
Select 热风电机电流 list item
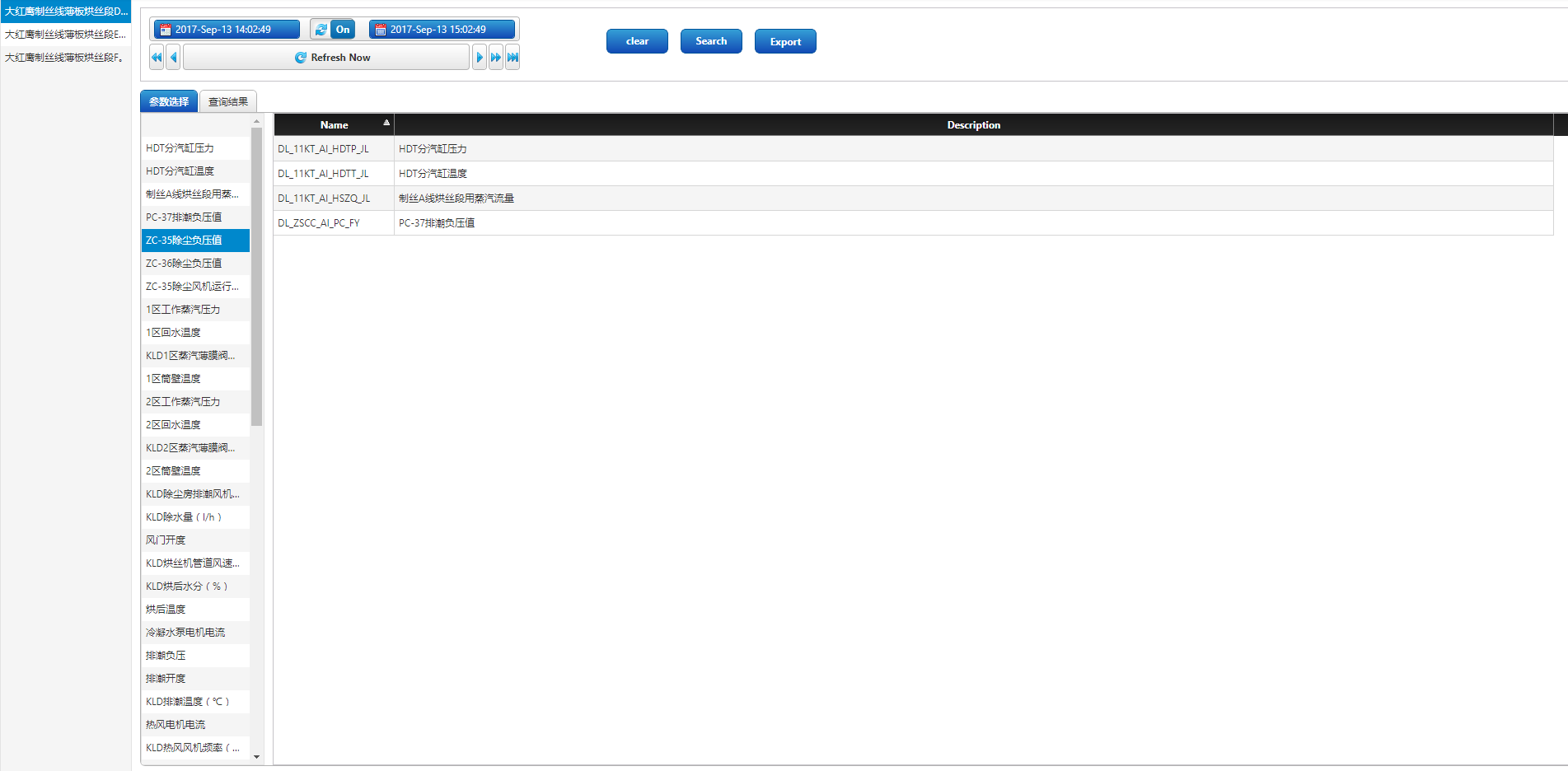[195, 725]
